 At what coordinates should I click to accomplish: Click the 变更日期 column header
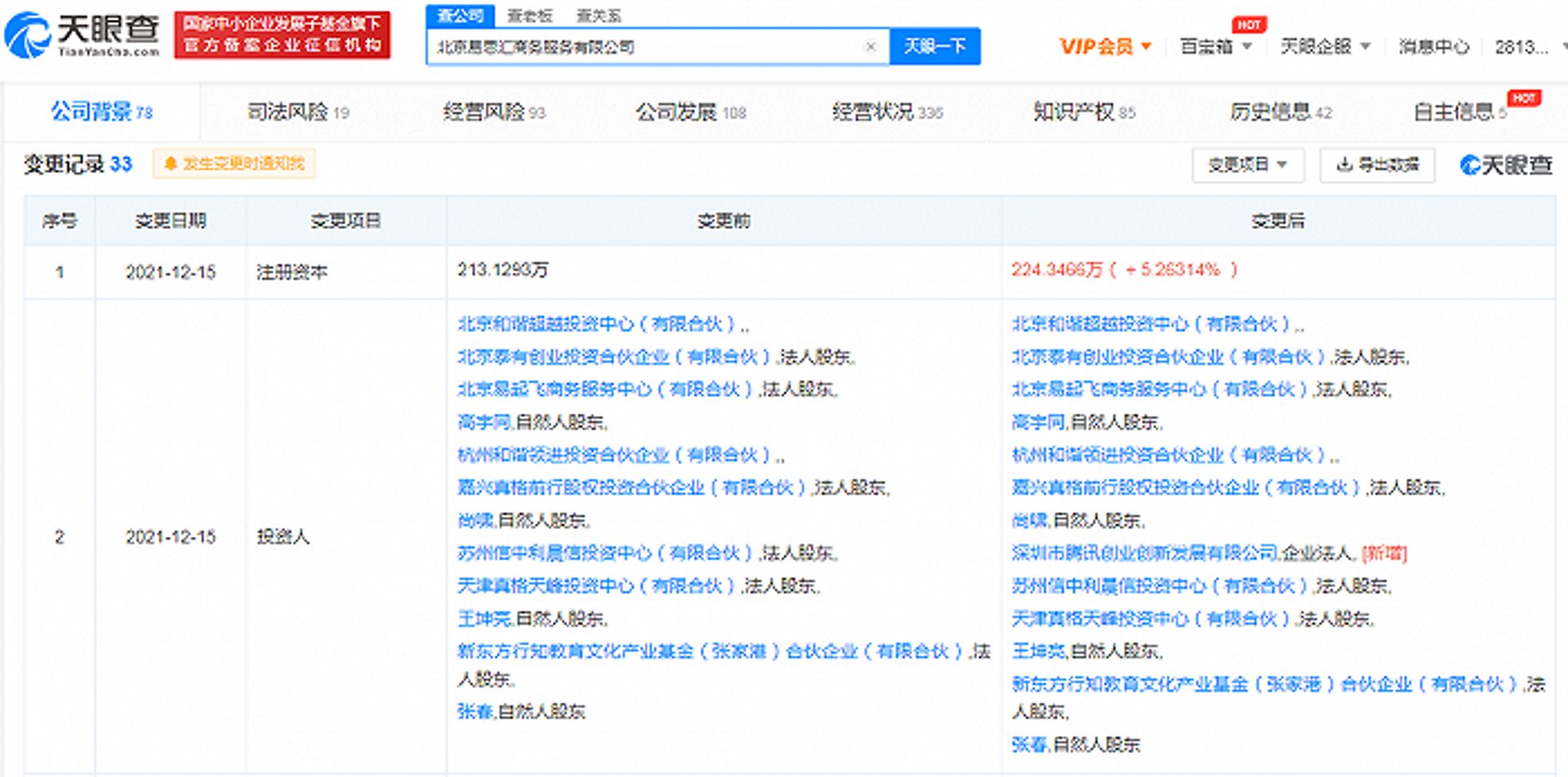170,221
